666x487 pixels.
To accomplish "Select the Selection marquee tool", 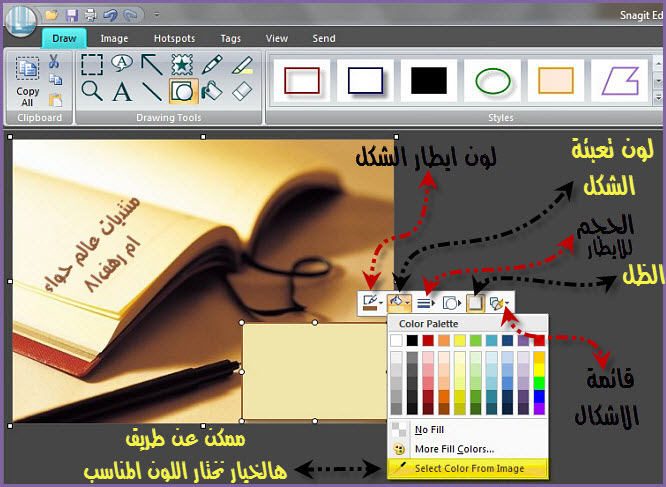I will [92, 65].
